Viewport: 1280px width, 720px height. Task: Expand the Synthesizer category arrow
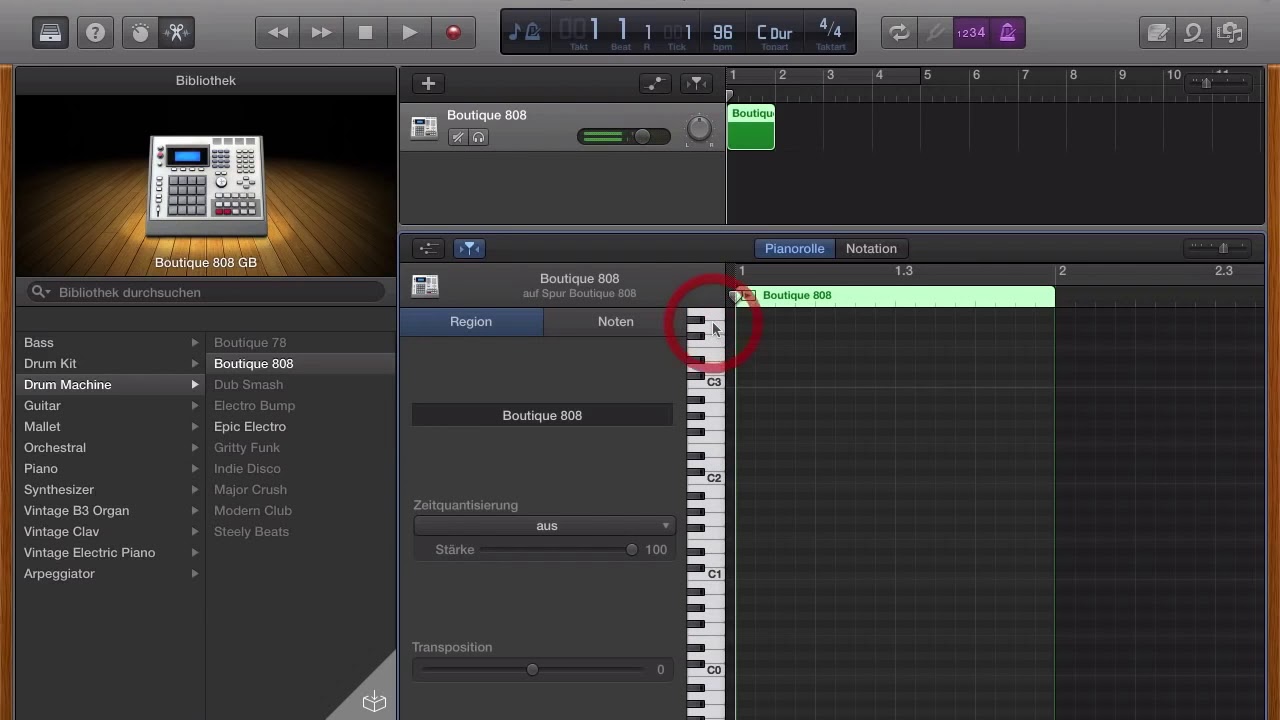pos(195,490)
